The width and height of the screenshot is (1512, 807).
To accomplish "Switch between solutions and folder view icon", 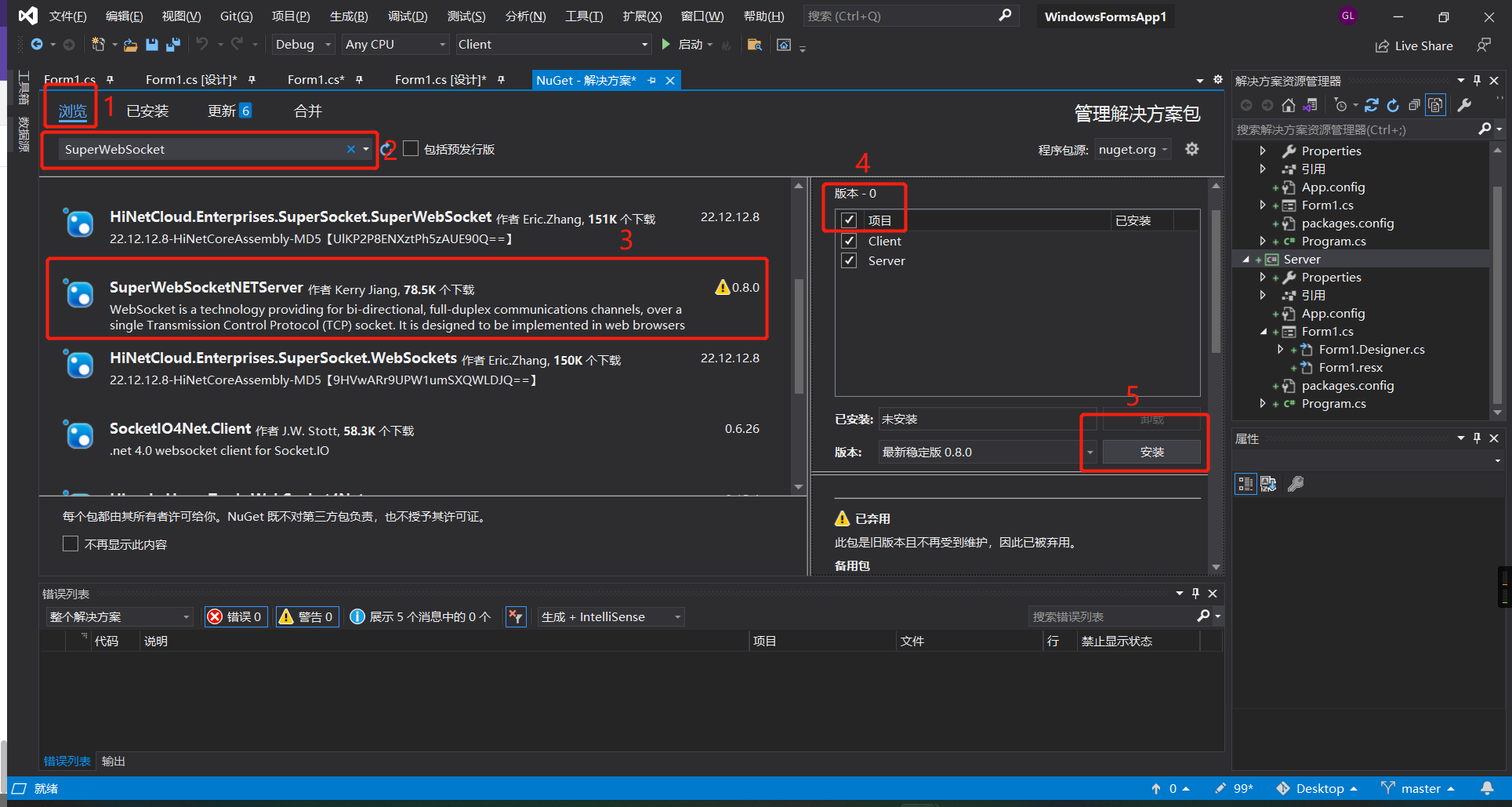I will point(1310,105).
